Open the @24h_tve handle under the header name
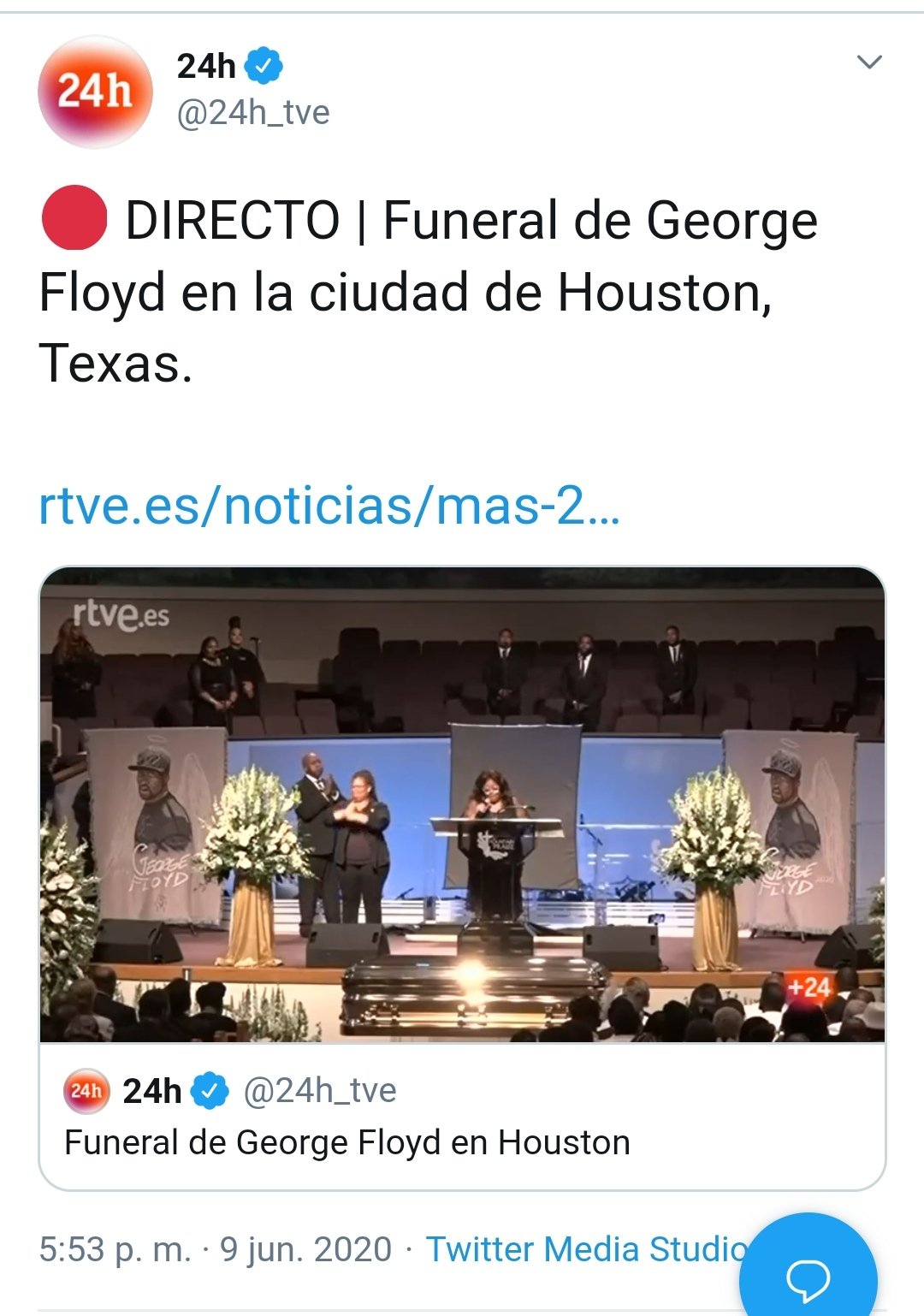924x1316 pixels. [253, 112]
